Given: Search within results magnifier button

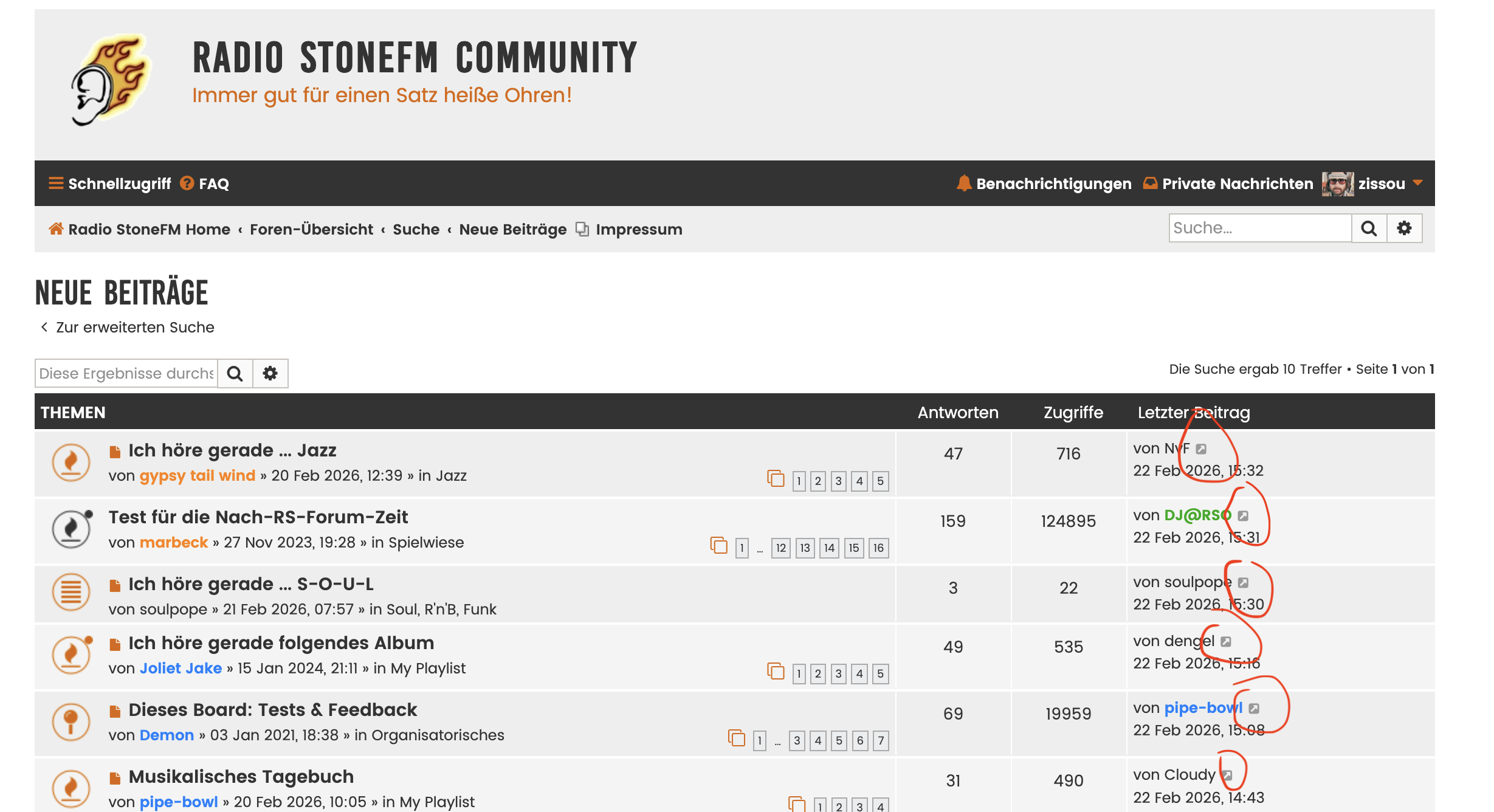Looking at the screenshot, I should click(235, 373).
